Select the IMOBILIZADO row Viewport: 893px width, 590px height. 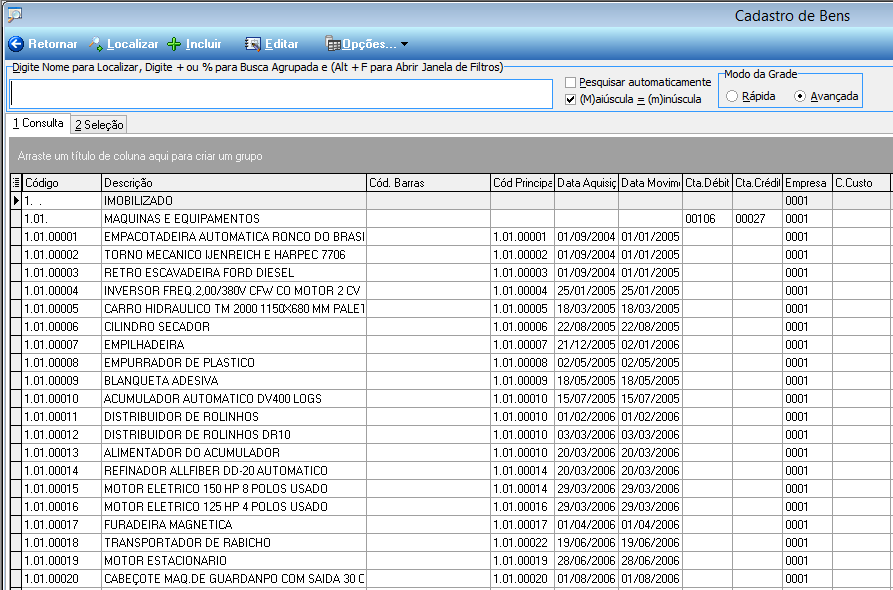[451, 200]
